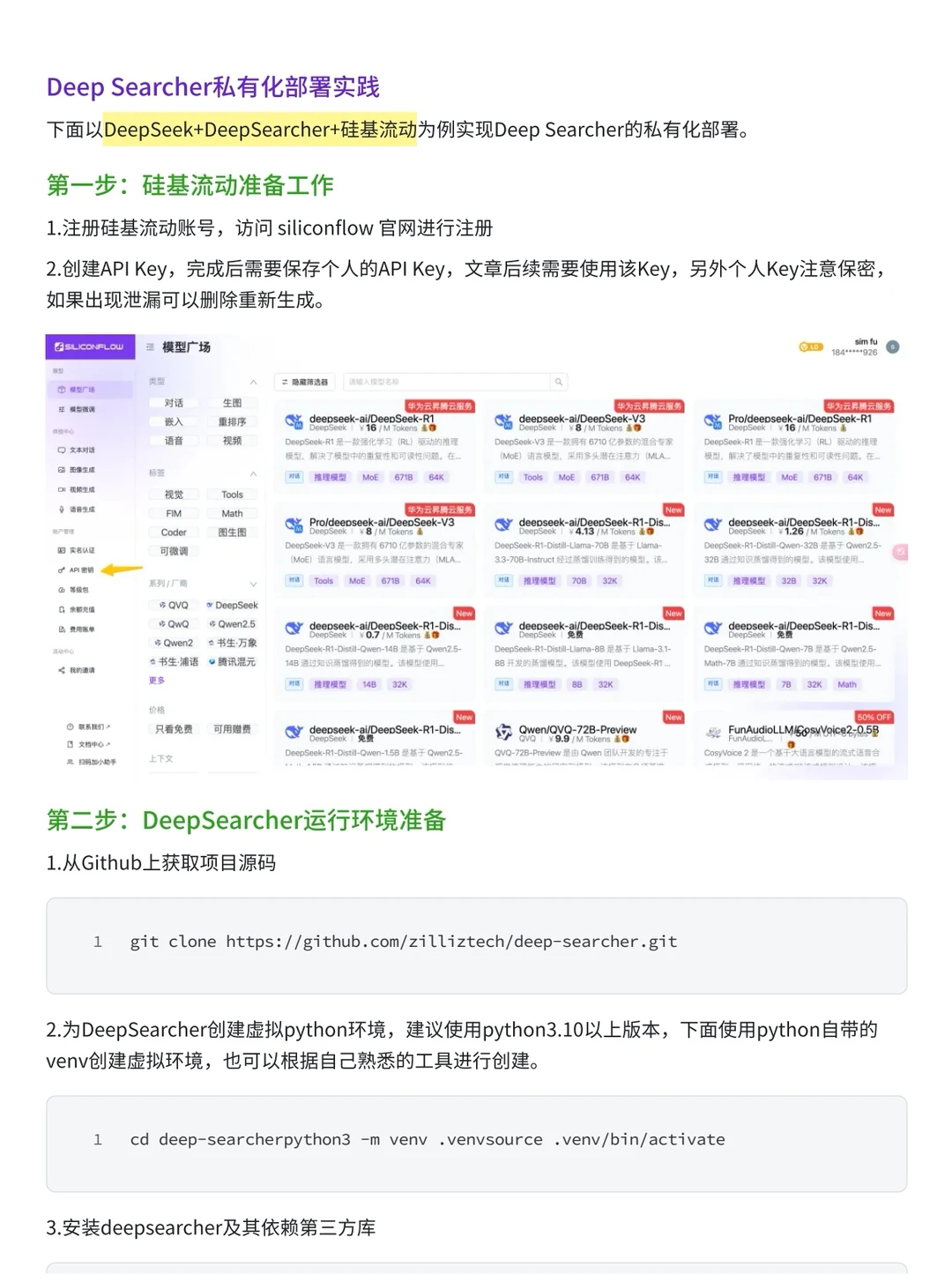Open 模型广场 via its cube icon in sidebar

tap(61, 390)
